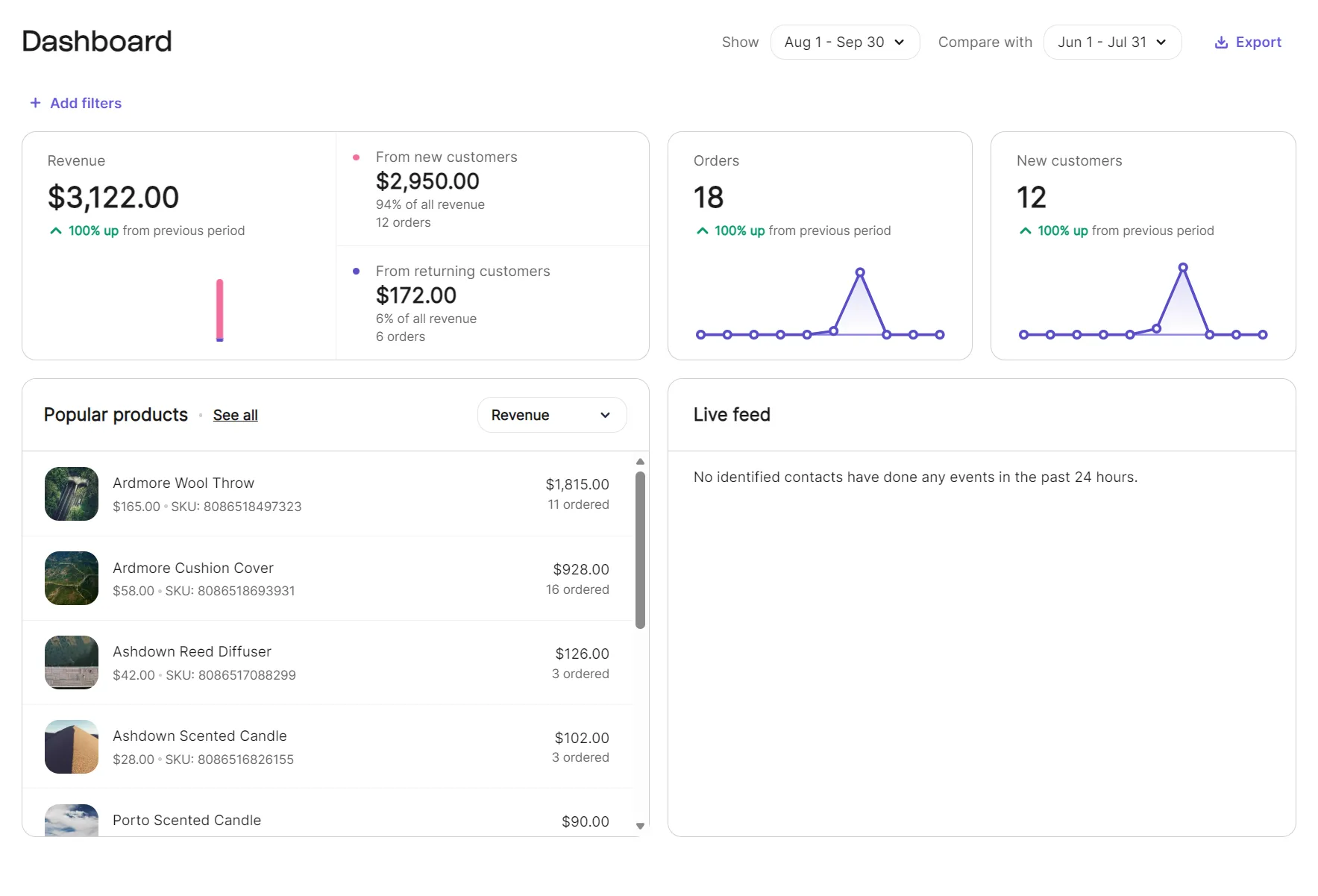Click the green up arrow under Revenue

coord(56,231)
